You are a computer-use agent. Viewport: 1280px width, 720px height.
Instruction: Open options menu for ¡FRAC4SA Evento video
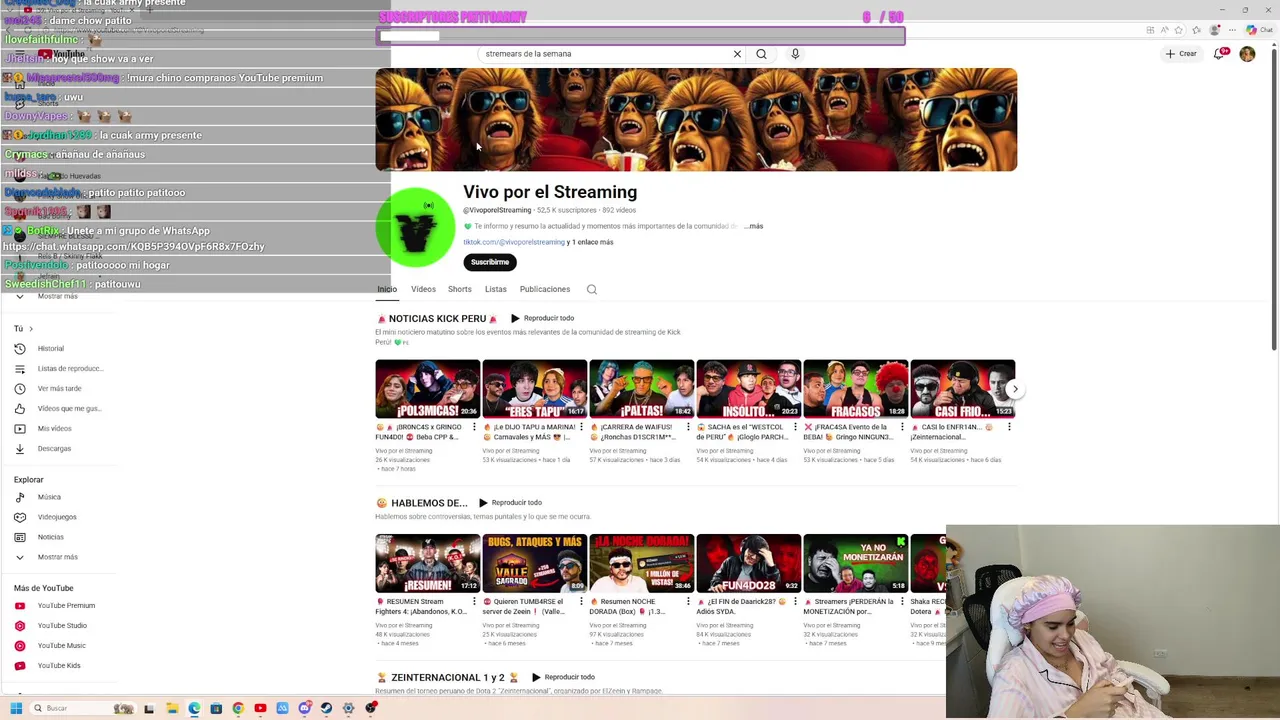tap(902, 427)
